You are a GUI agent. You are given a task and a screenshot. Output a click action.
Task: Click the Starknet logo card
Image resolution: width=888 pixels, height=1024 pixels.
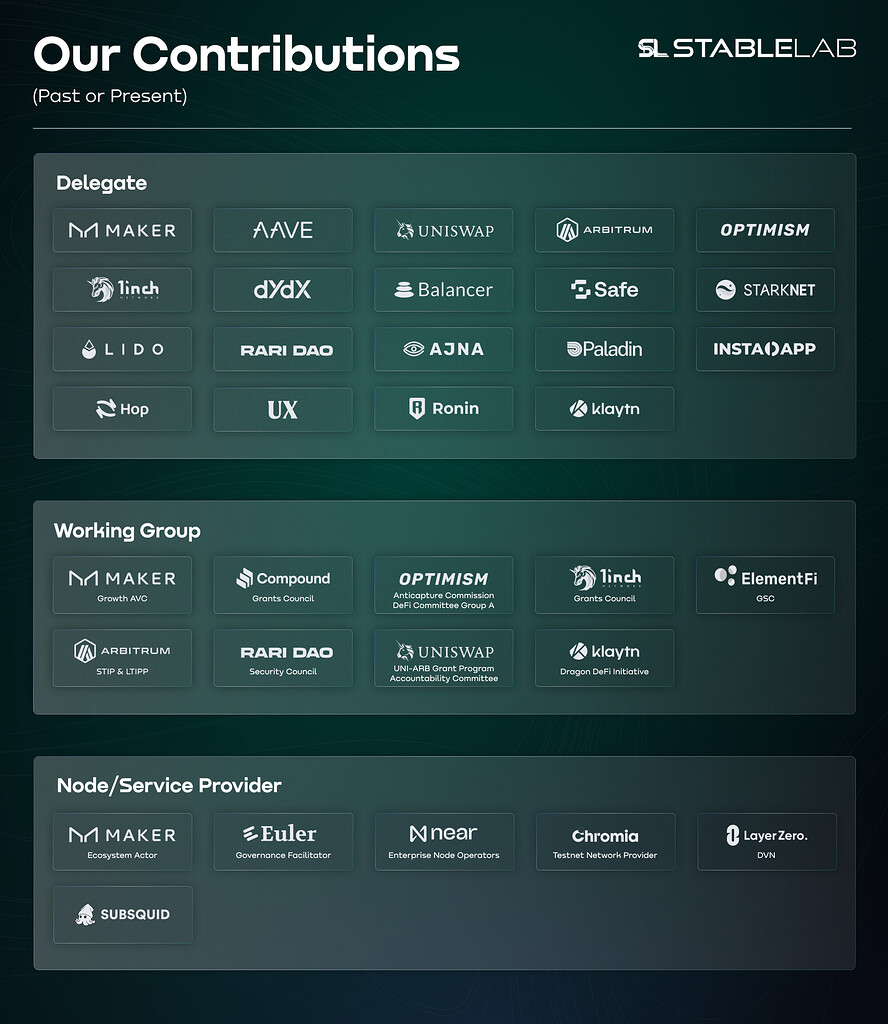point(765,290)
